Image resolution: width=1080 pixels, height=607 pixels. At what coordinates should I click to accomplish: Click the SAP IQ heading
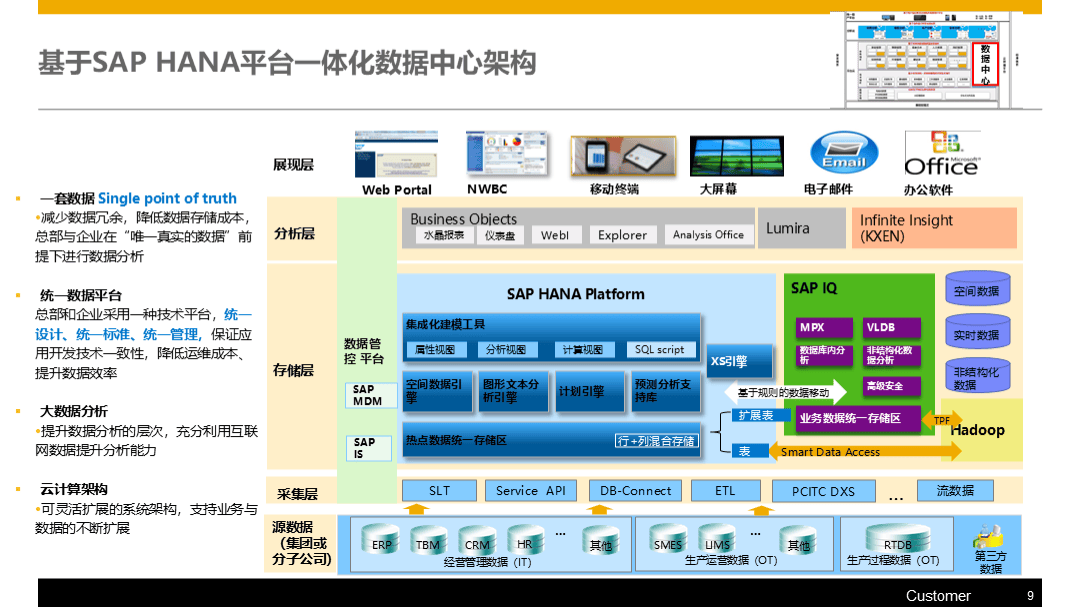[x=813, y=288]
